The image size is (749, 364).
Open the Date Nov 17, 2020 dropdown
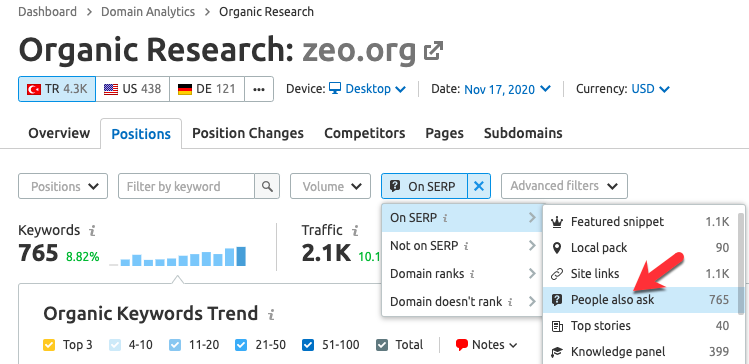pyautogui.click(x=508, y=89)
